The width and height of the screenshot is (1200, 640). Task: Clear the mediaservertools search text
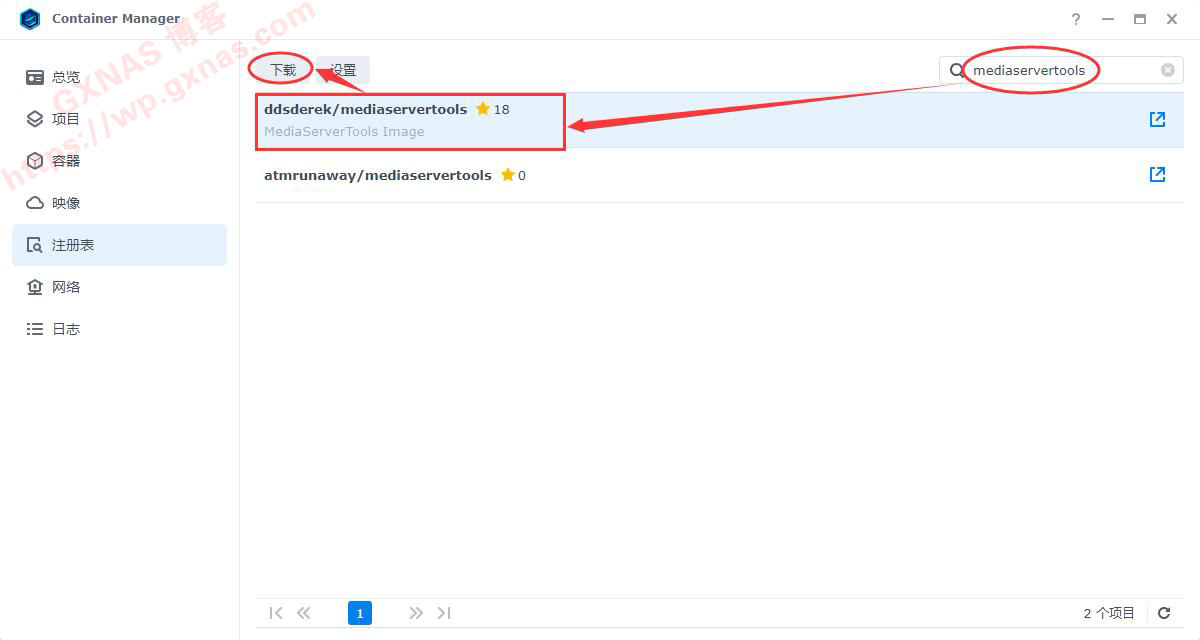(1167, 70)
